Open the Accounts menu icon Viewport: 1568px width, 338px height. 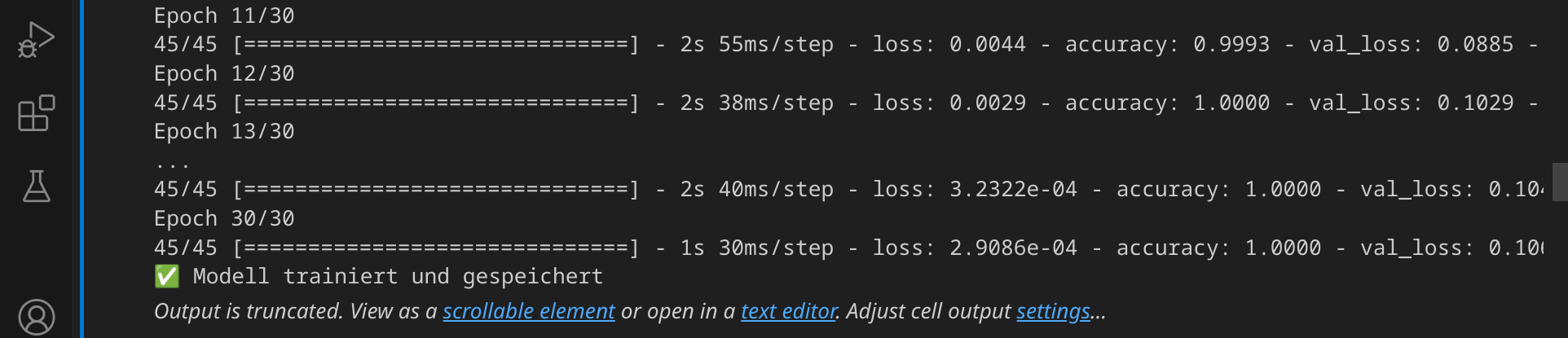pyautogui.click(x=36, y=318)
